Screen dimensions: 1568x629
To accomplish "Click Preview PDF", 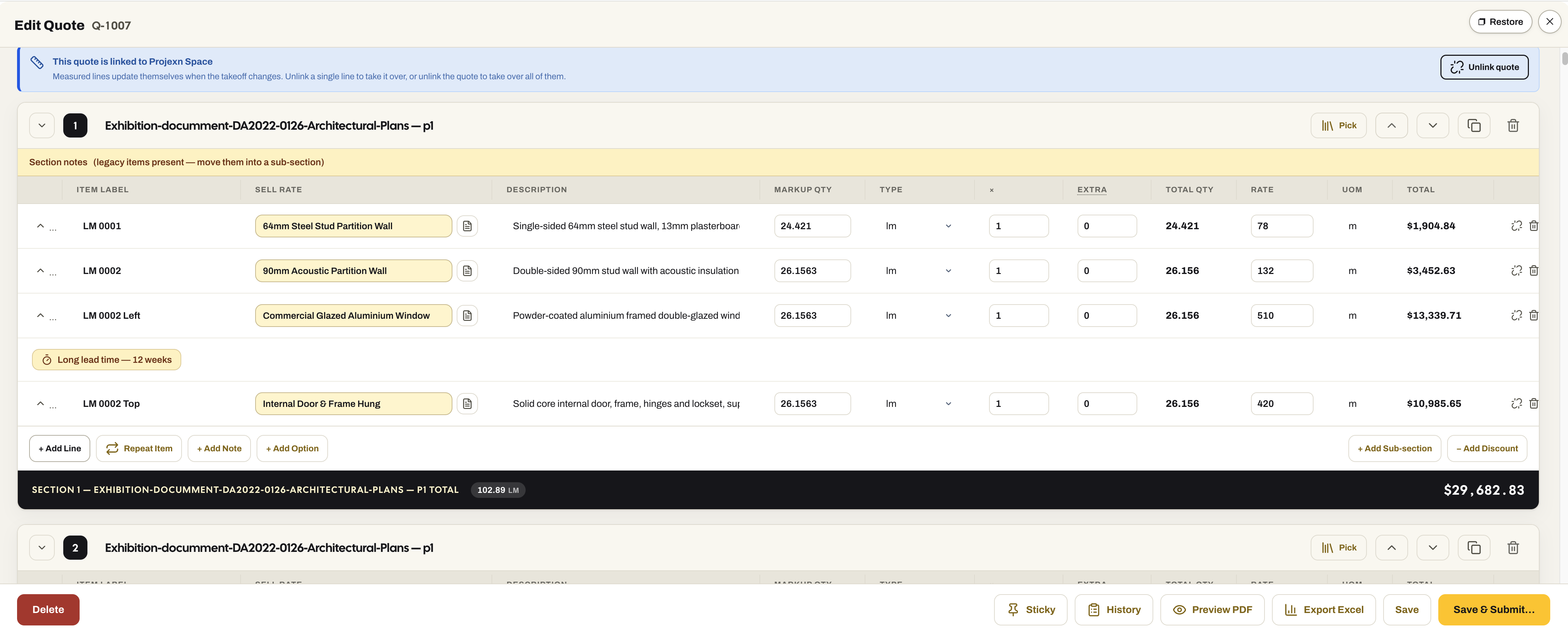I will [1212, 609].
